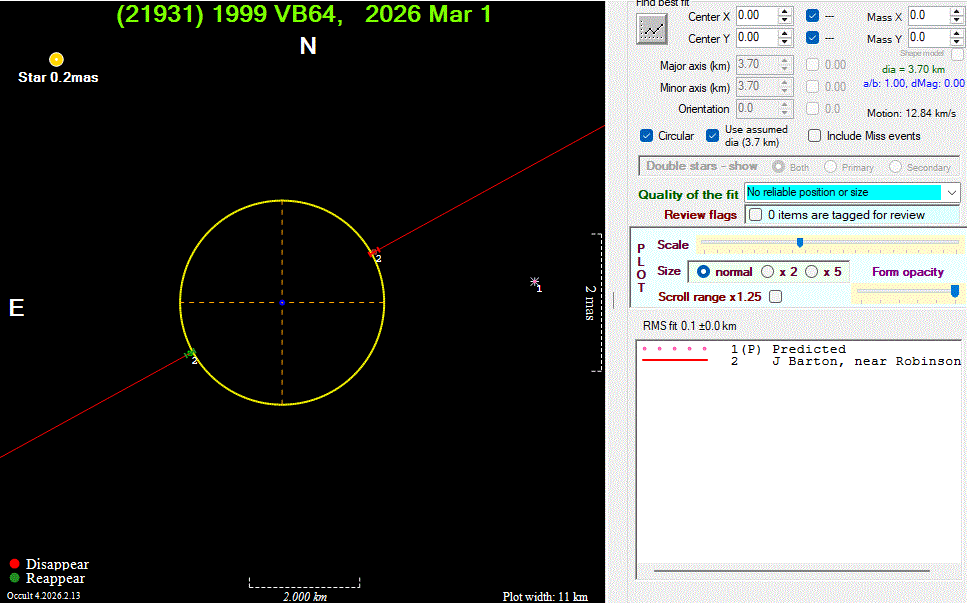Check the items tagged for review box
Viewport: 967px width, 603px height.
tap(756, 215)
